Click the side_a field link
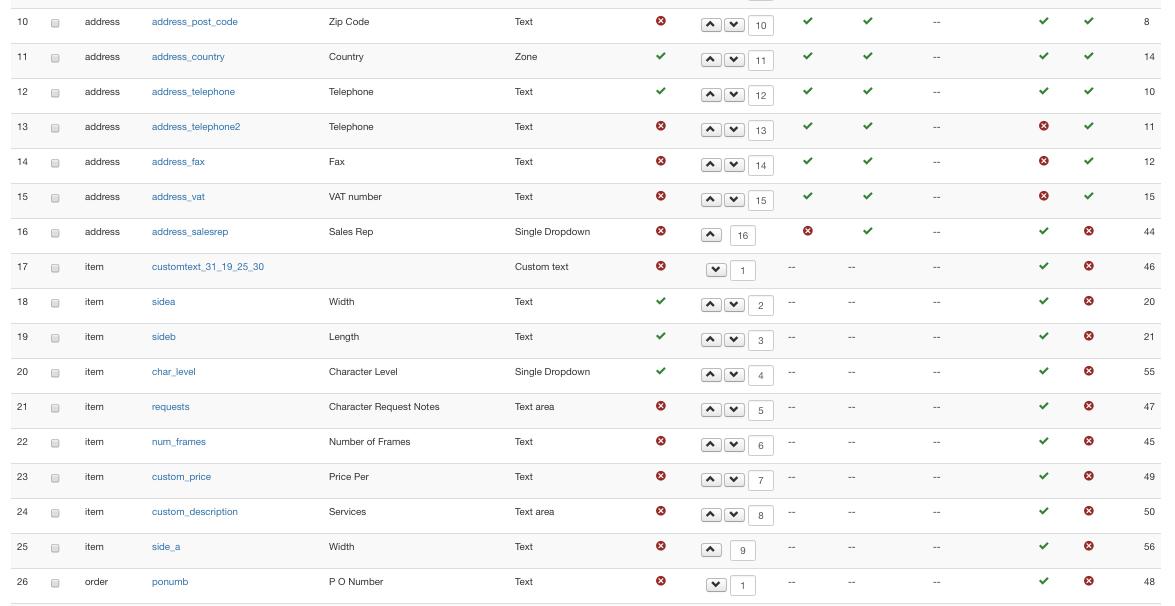Viewport: 1175px width, 606px height. pyautogui.click(x=166, y=547)
